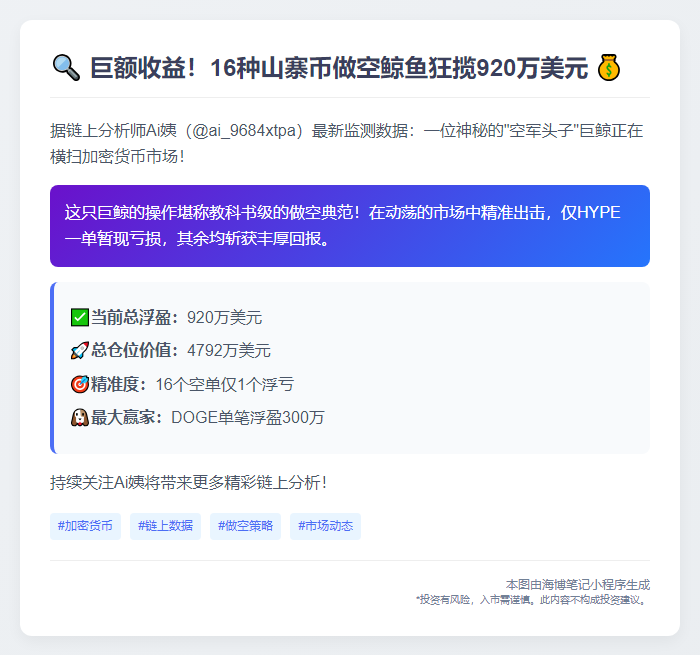Click the label 当前总浮盈

(x=134, y=317)
